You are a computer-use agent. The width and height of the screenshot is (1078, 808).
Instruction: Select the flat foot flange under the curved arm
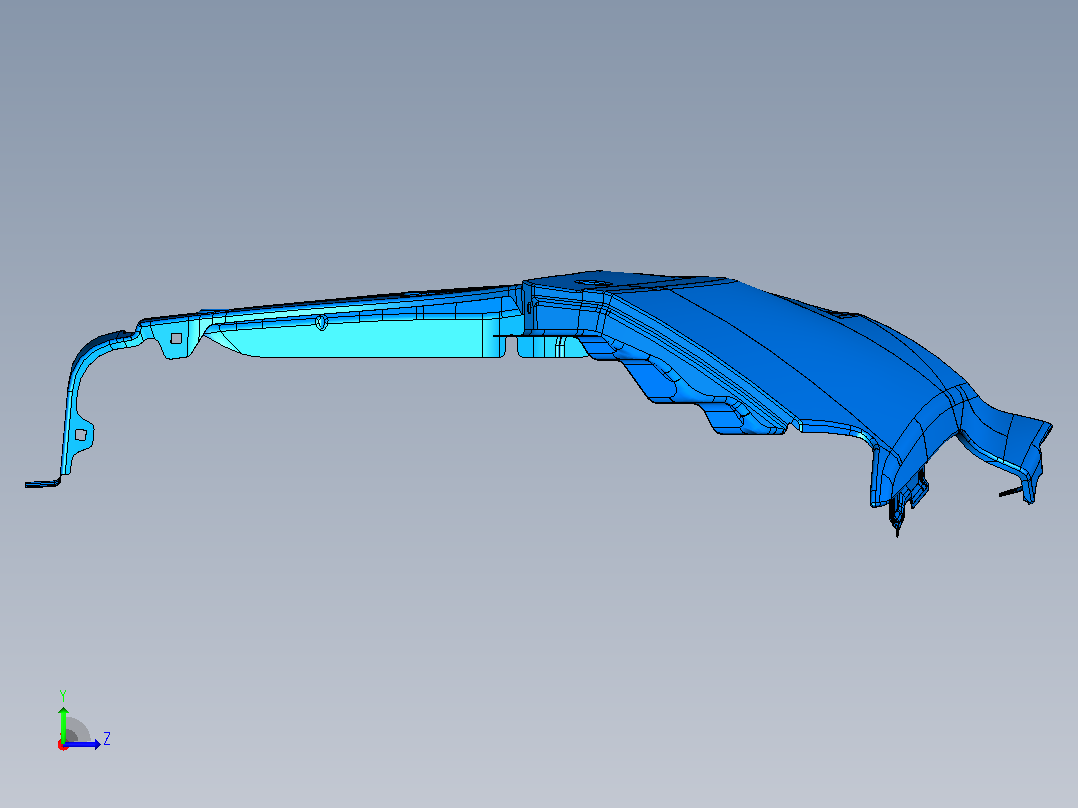(x=42, y=483)
